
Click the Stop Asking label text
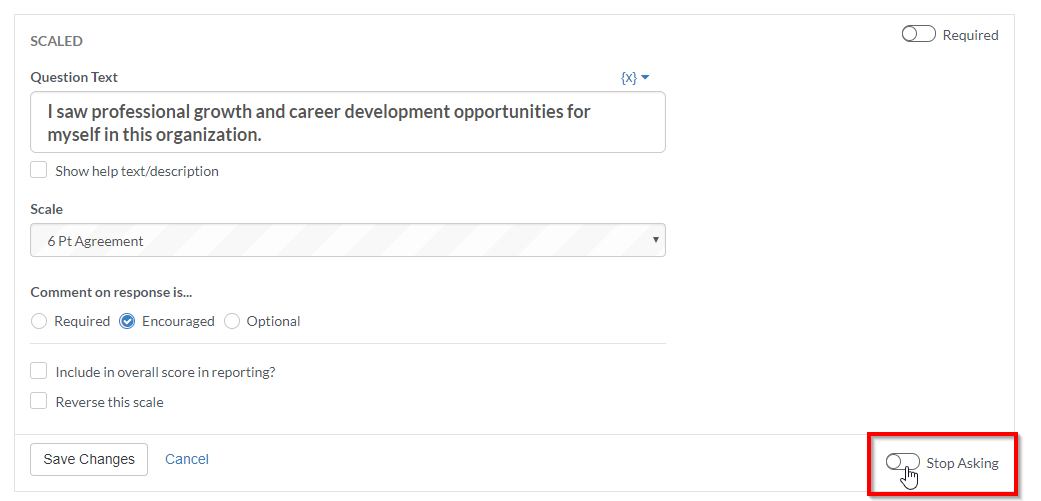tap(962, 463)
